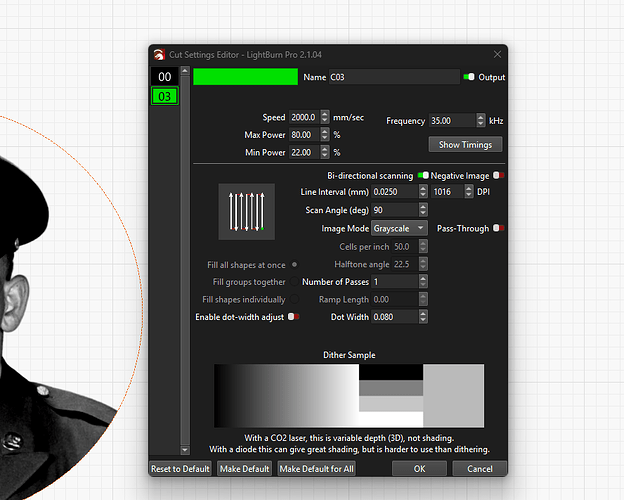Click the Halftone angle field

coord(405,264)
